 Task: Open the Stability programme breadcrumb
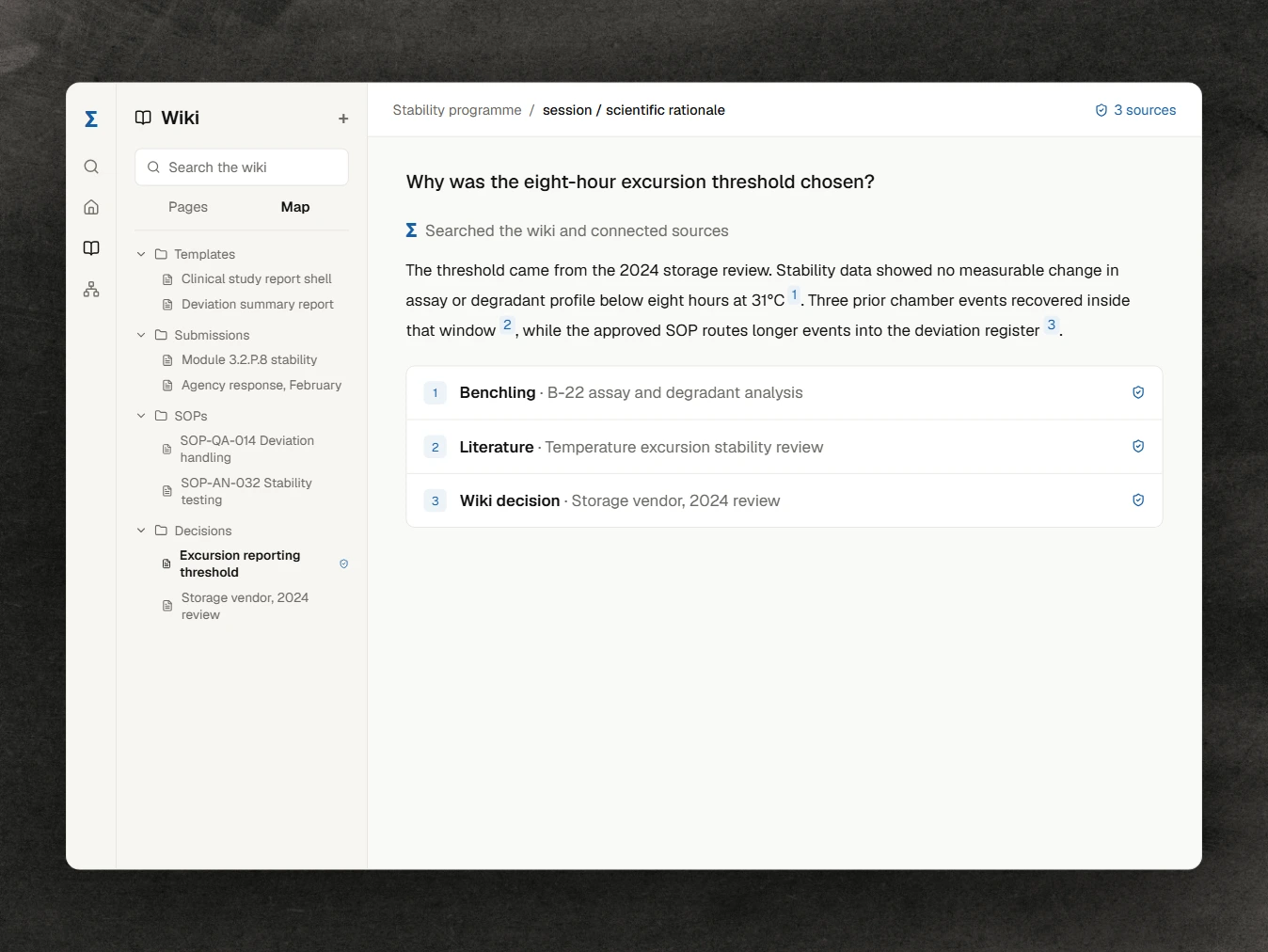tap(457, 110)
